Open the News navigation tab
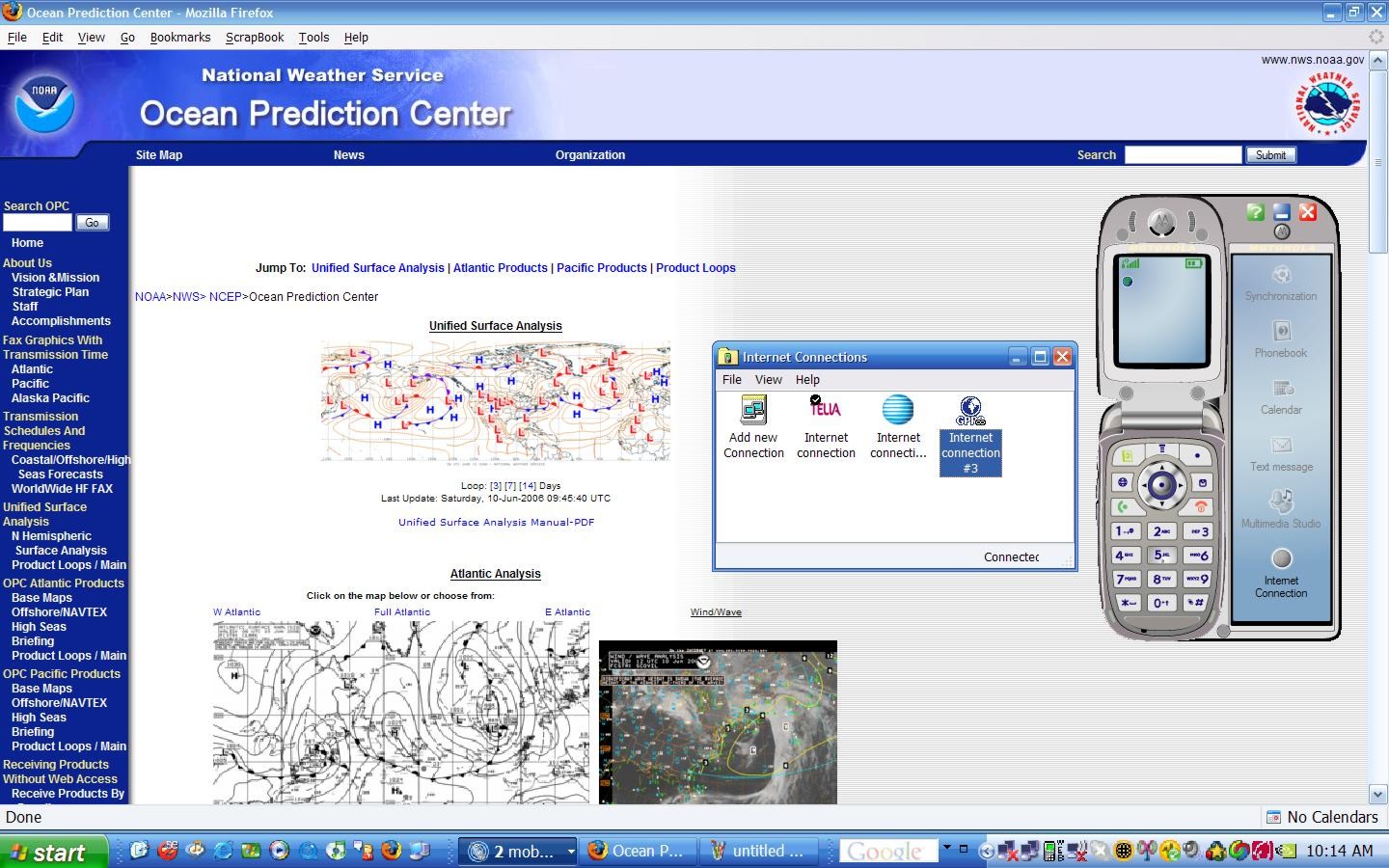The width and height of the screenshot is (1389, 868). tap(349, 155)
